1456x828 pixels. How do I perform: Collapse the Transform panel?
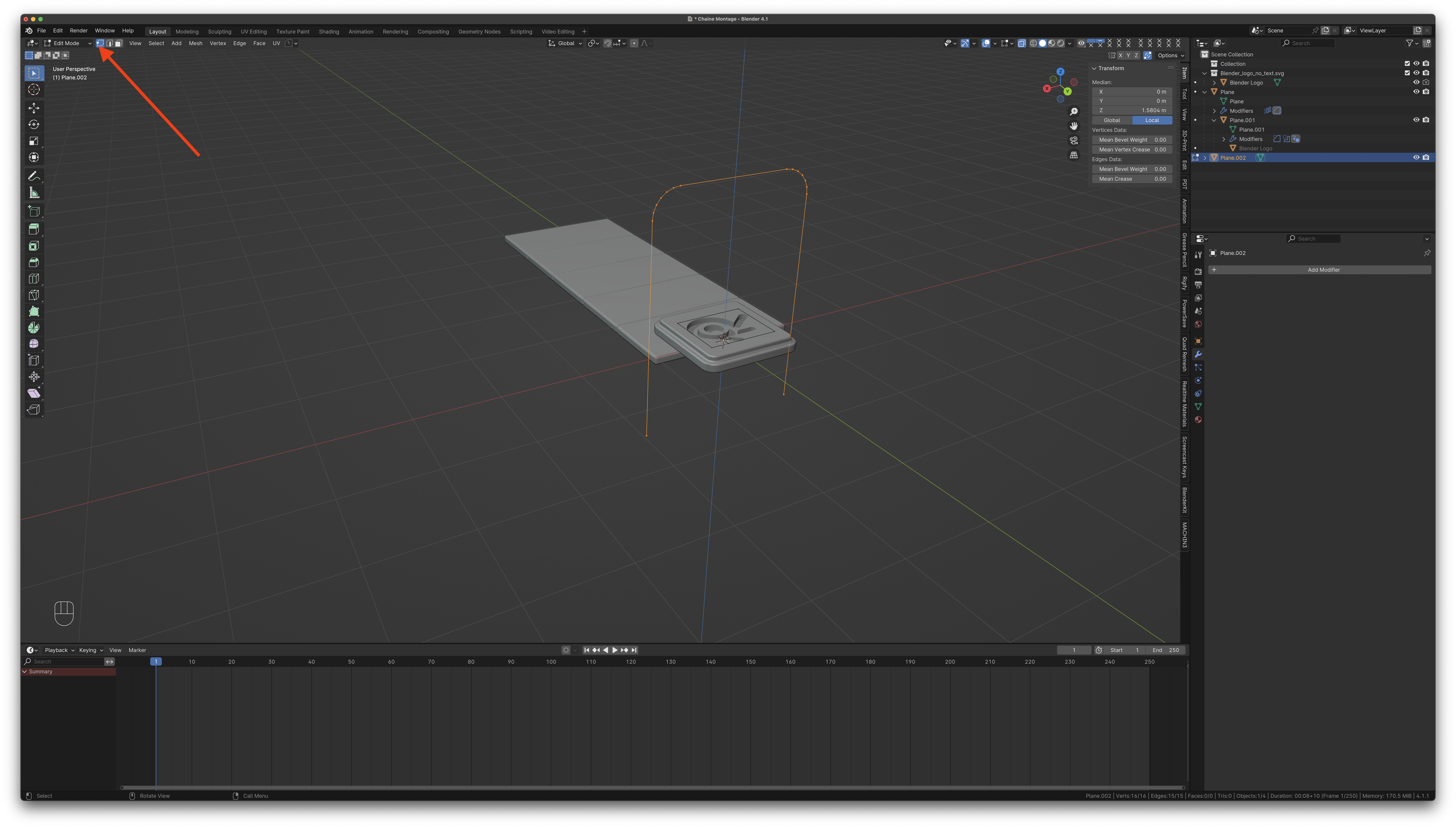coord(1094,68)
